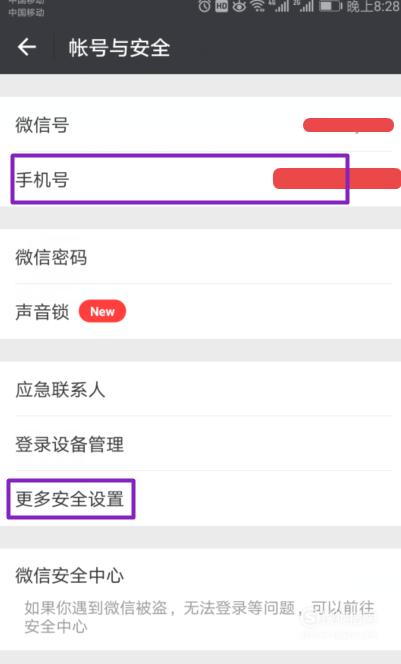Open 微信密码 settings
Screen dimensions: 401x664
(200, 257)
